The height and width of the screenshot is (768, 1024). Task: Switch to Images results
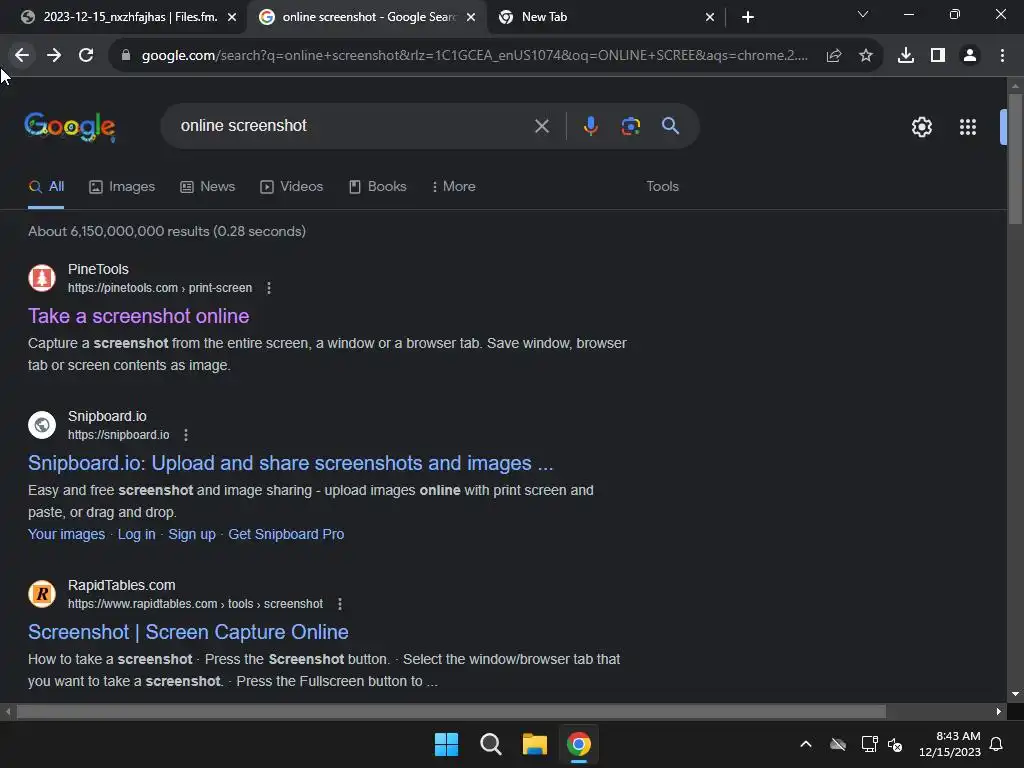[x=122, y=187]
